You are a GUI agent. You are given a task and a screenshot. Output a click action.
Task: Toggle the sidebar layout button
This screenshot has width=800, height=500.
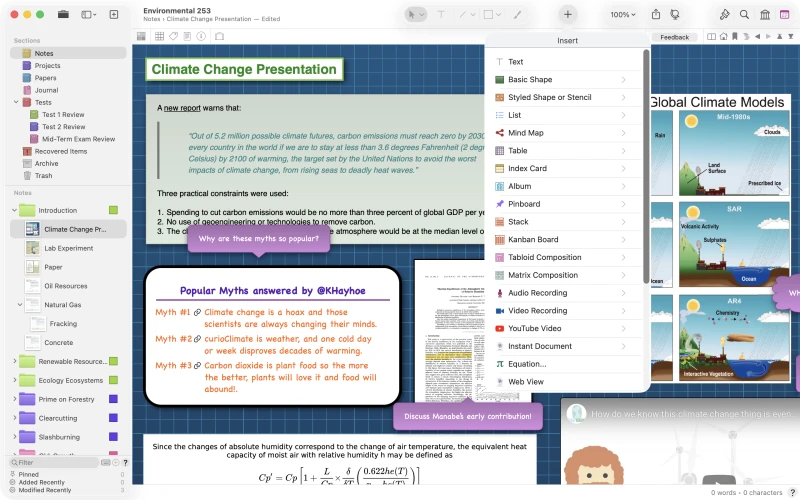(89, 14)
